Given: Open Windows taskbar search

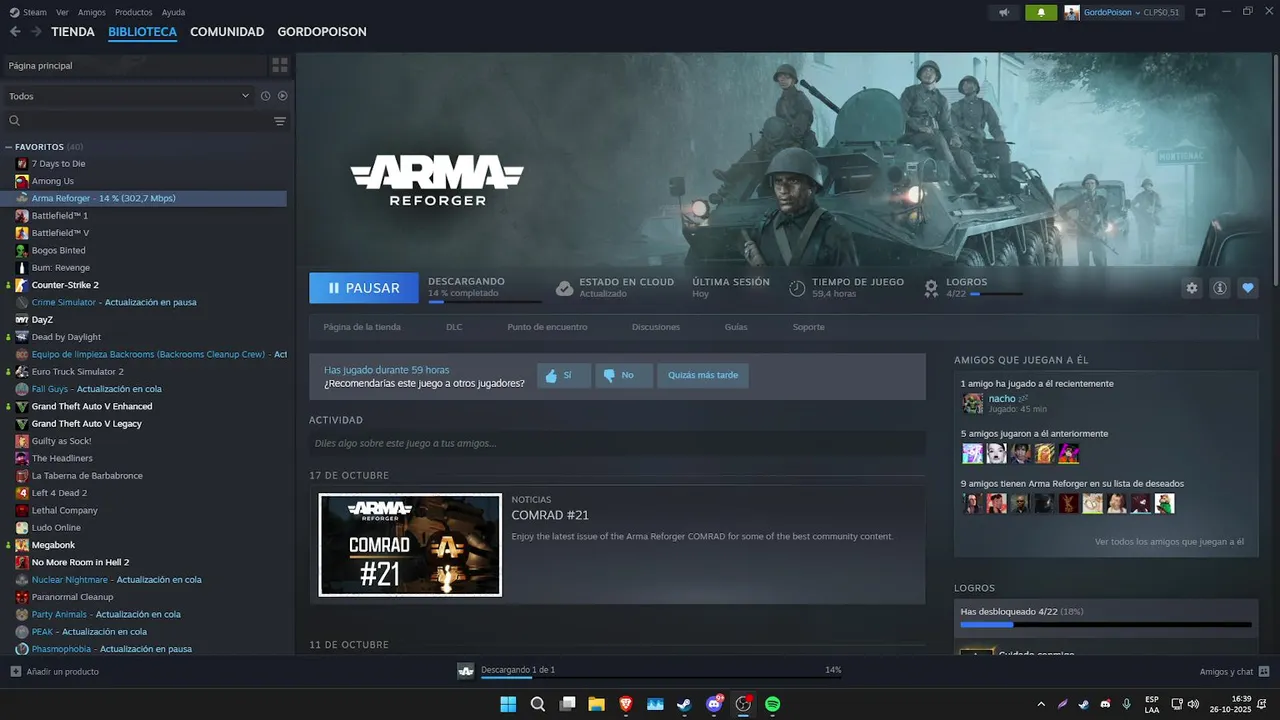Looking at the screenshot, I should tap(537, 704).
